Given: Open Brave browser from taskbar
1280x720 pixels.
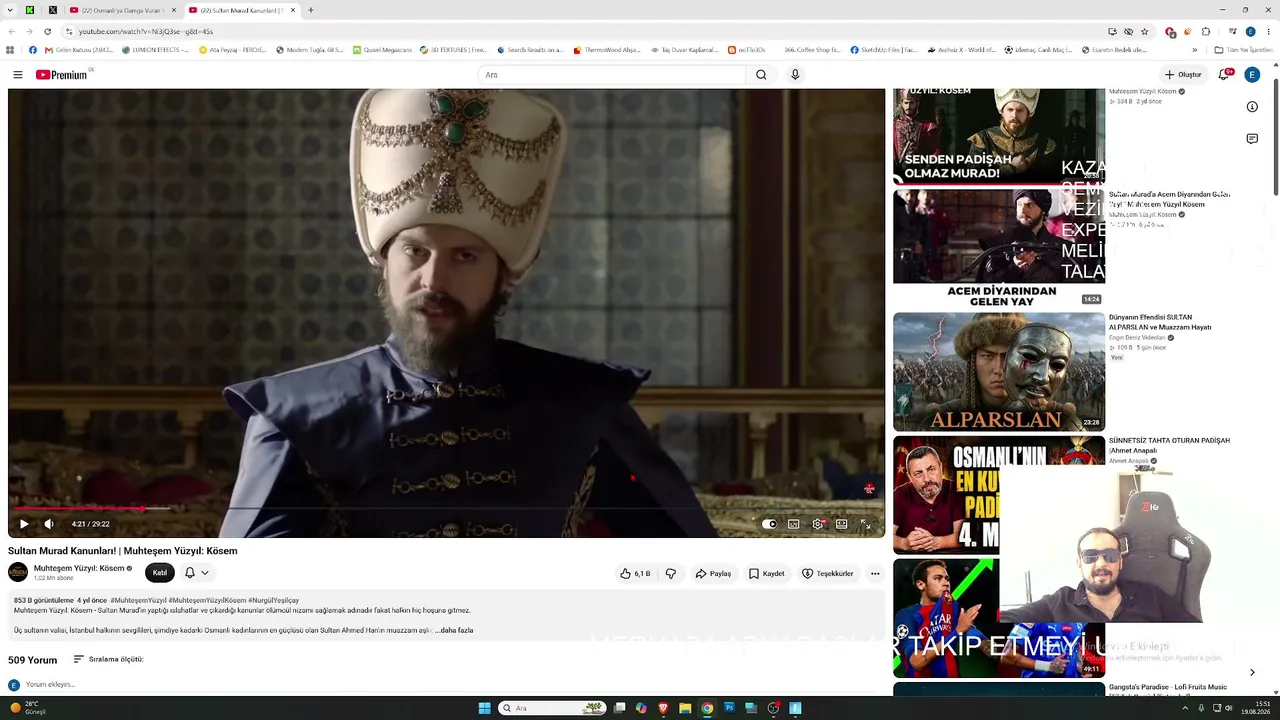Looking at the screenshot, I should click(x=663, y=708).
